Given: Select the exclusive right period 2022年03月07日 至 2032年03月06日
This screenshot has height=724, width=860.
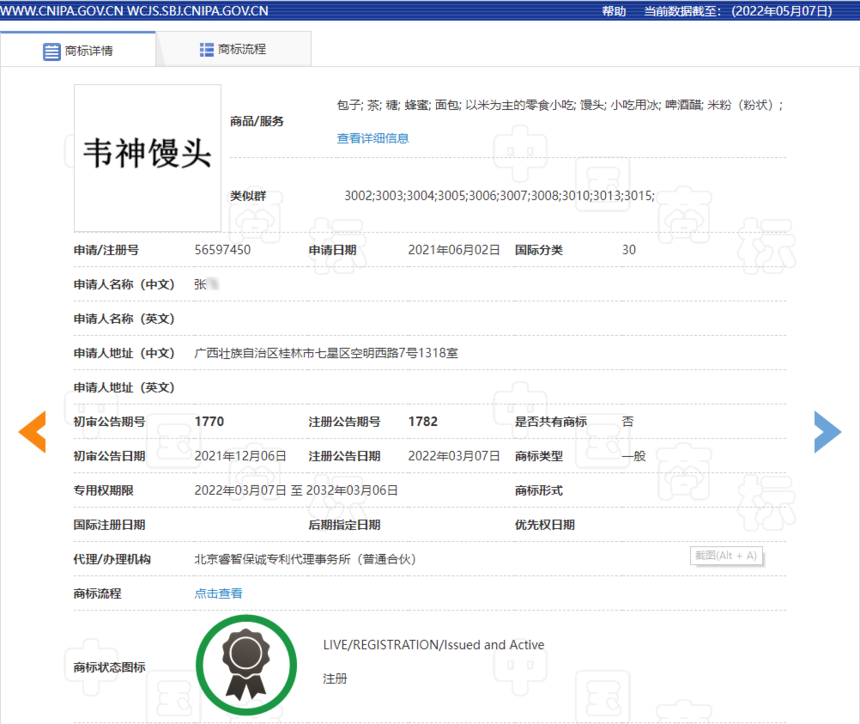Looking at the screenshot, I should pyautogui.click(x=296, y=490).
